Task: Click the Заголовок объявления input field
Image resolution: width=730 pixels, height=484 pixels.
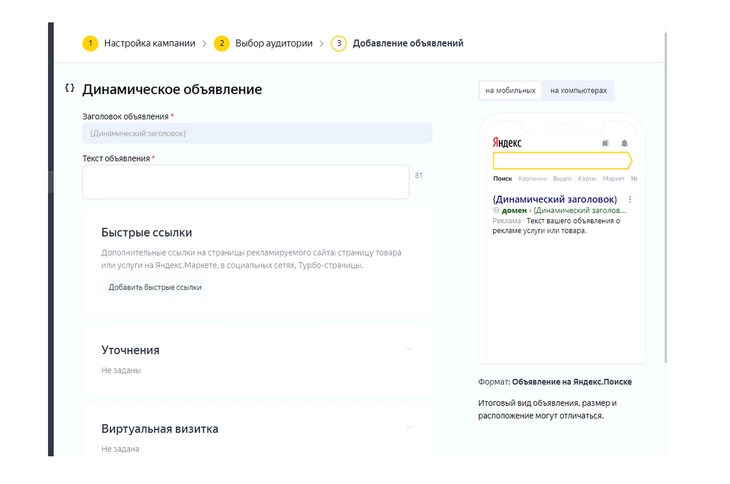Action: coord(257,133)
